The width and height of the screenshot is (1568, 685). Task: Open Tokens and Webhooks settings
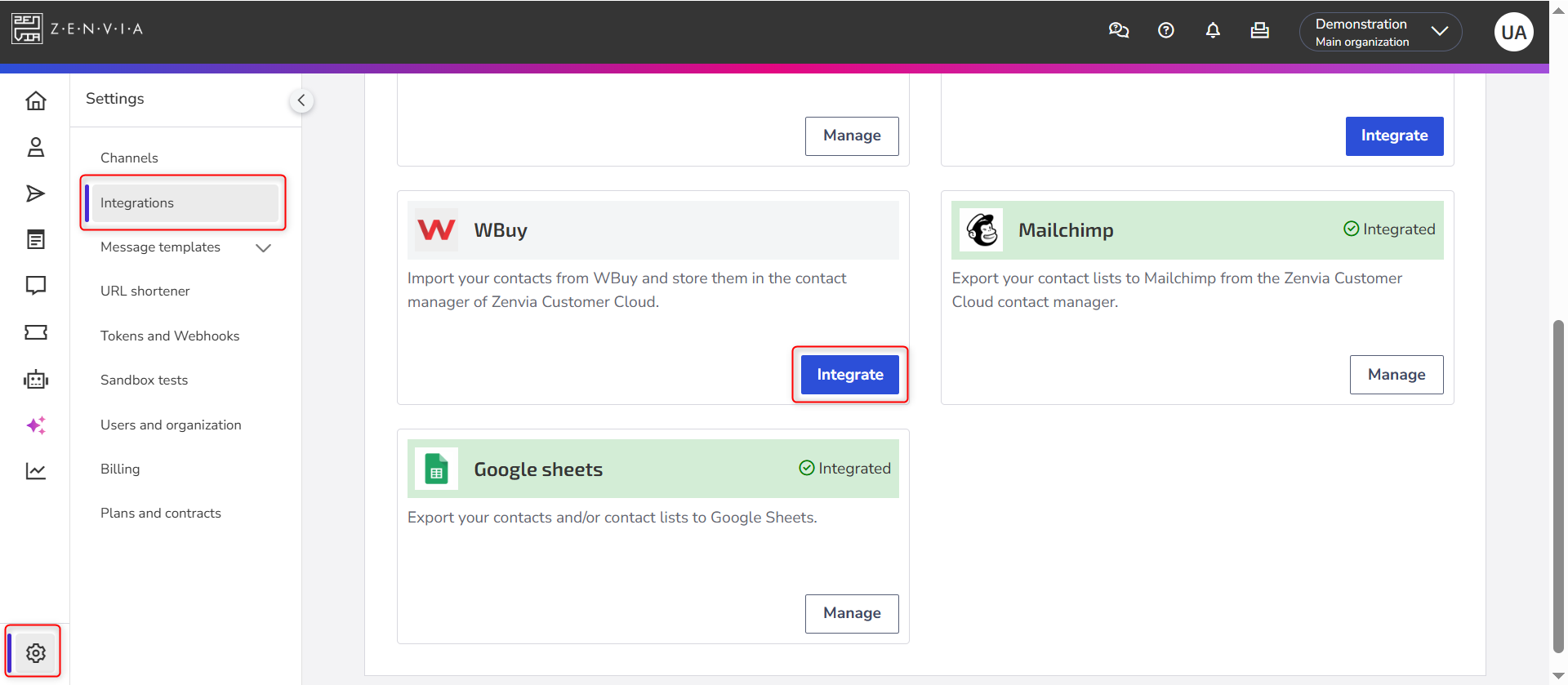[170, 336]
